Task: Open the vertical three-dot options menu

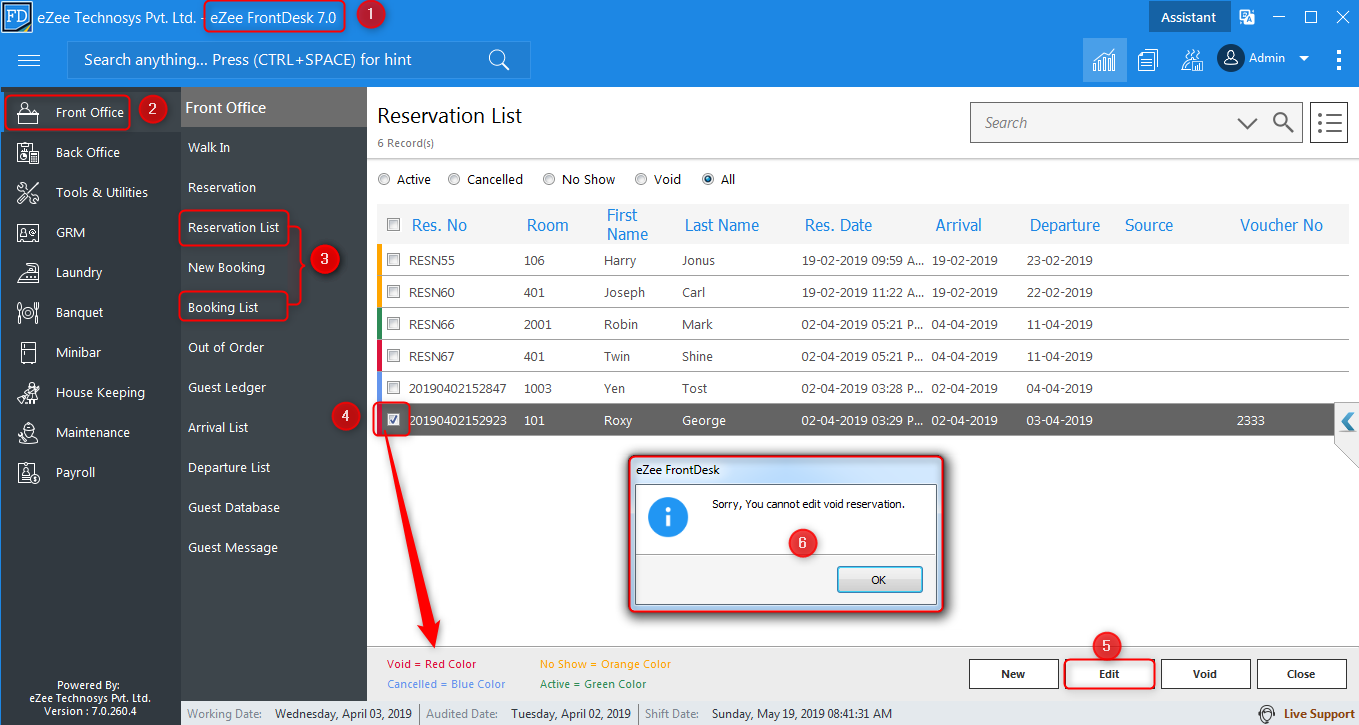Action: 1338,60
